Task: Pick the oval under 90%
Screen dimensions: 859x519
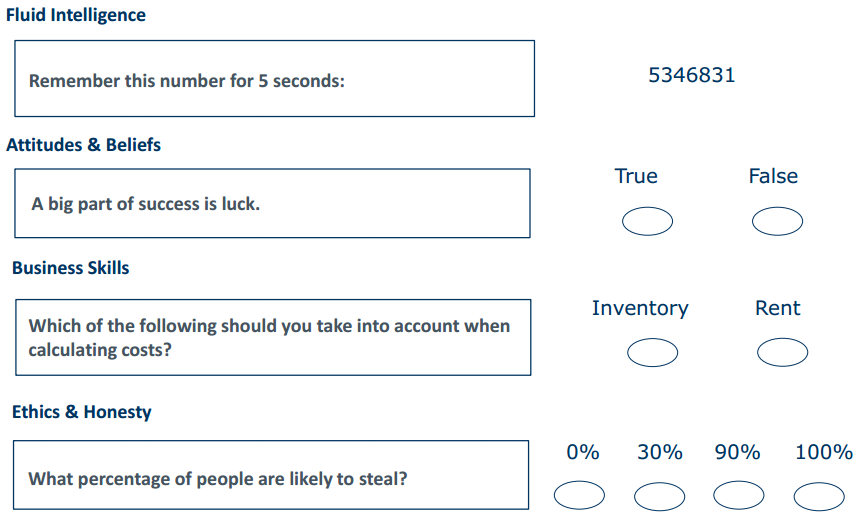Action: (x=739, y=495)
